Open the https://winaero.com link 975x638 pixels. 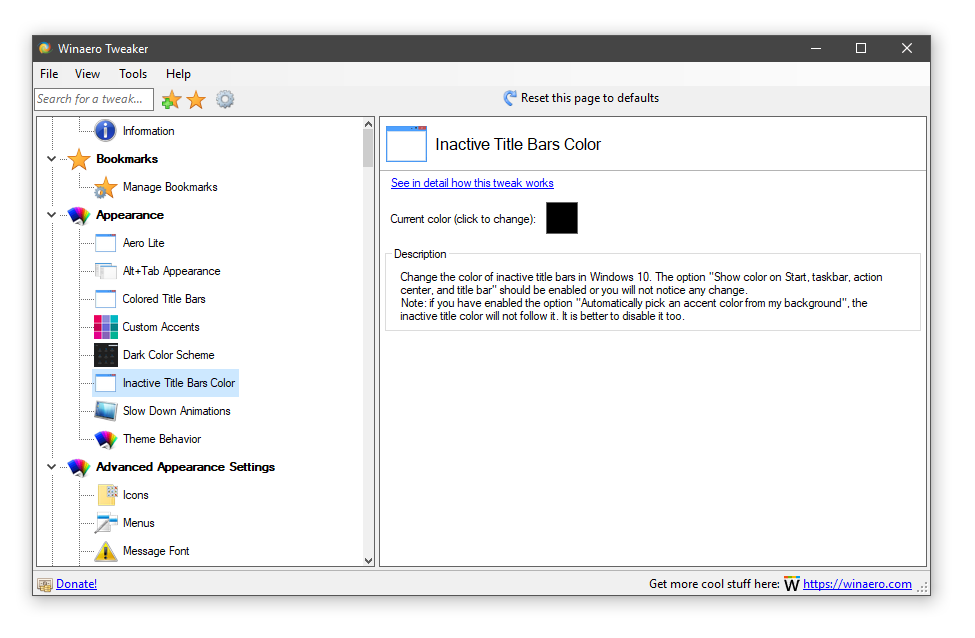(x=857, y=584)
